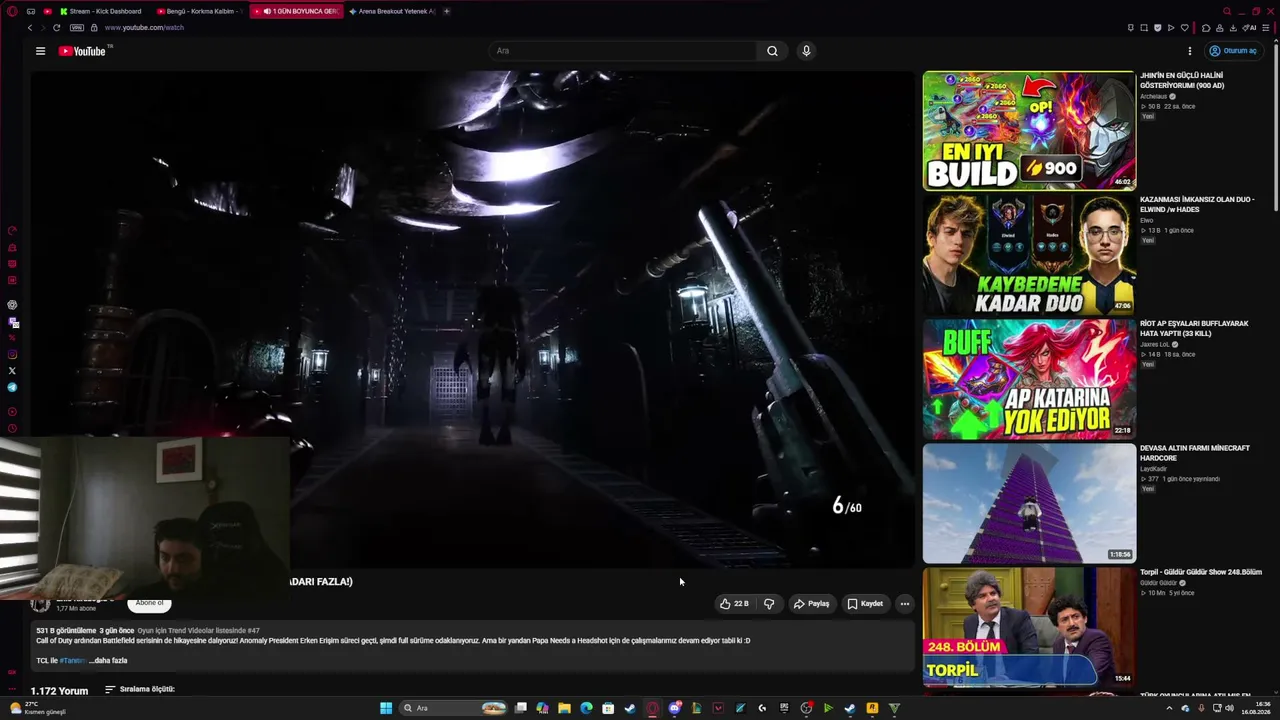Image resolution: width=1280 pixels, height=720 pixels.
Task: Save the video with Kaydet button
Action: tap(865, 604)
